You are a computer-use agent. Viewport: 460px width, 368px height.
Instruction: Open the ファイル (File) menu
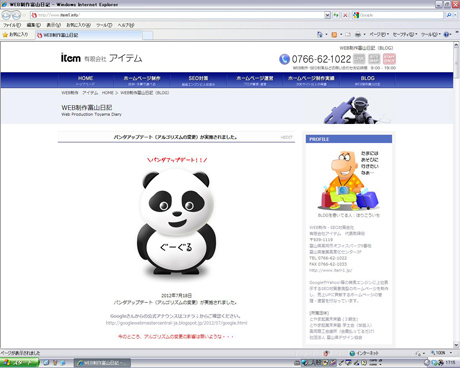tap(12, 25)
